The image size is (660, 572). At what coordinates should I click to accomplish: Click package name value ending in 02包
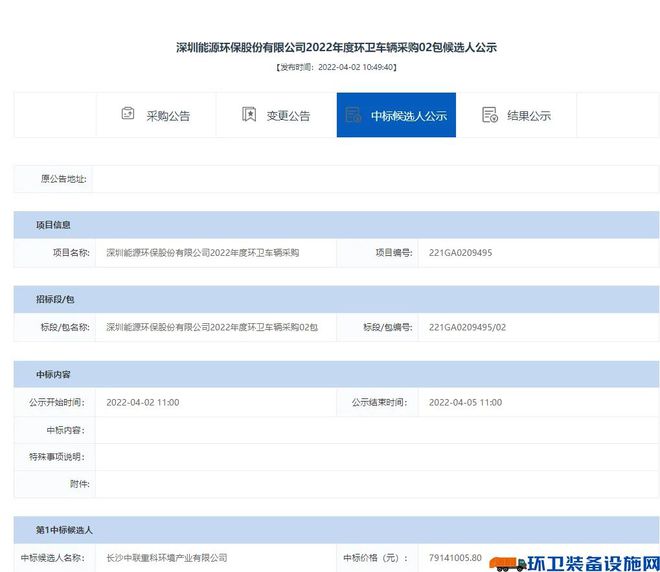click(212, 327)
